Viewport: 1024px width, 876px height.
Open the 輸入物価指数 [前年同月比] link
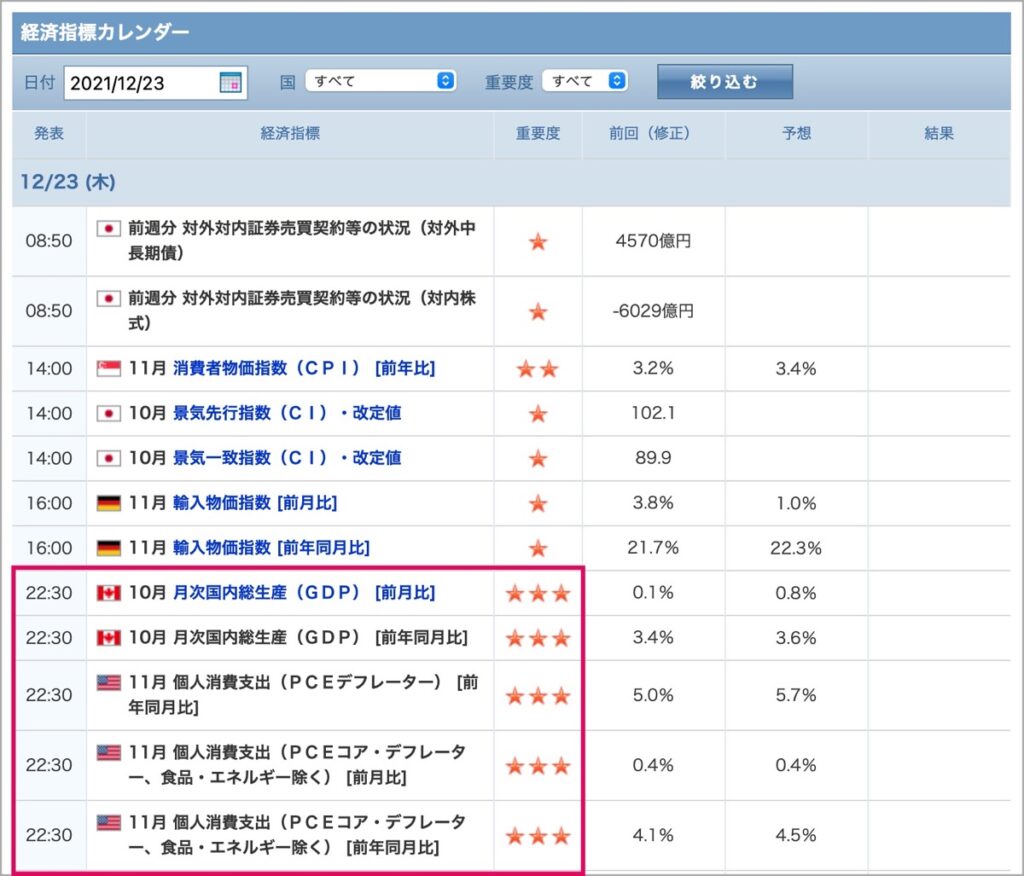click(271, 548)
